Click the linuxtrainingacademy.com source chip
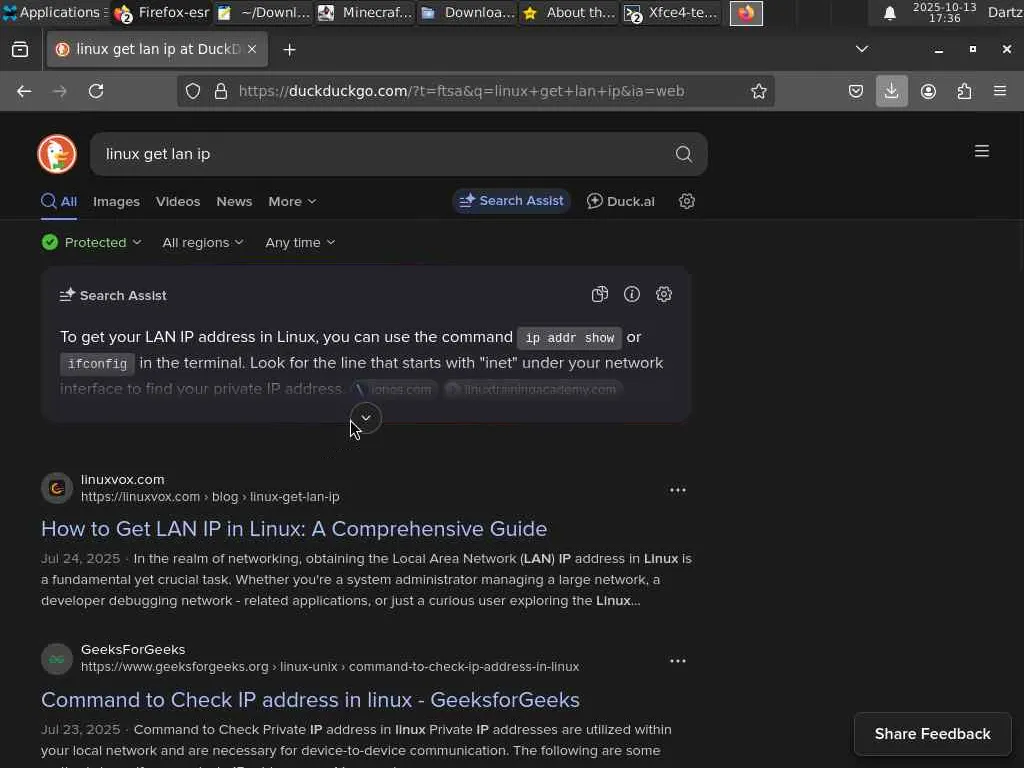 point(533,389)
